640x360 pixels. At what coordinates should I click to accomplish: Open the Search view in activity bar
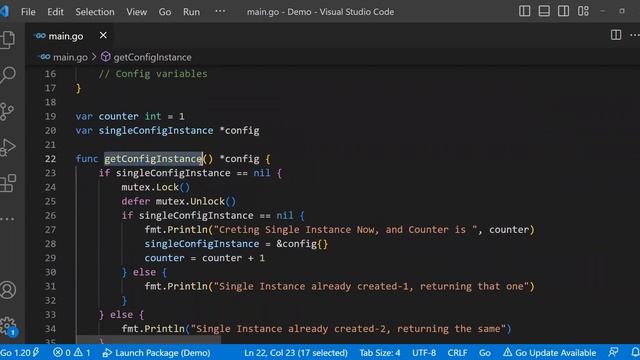[x=7, y=75]
